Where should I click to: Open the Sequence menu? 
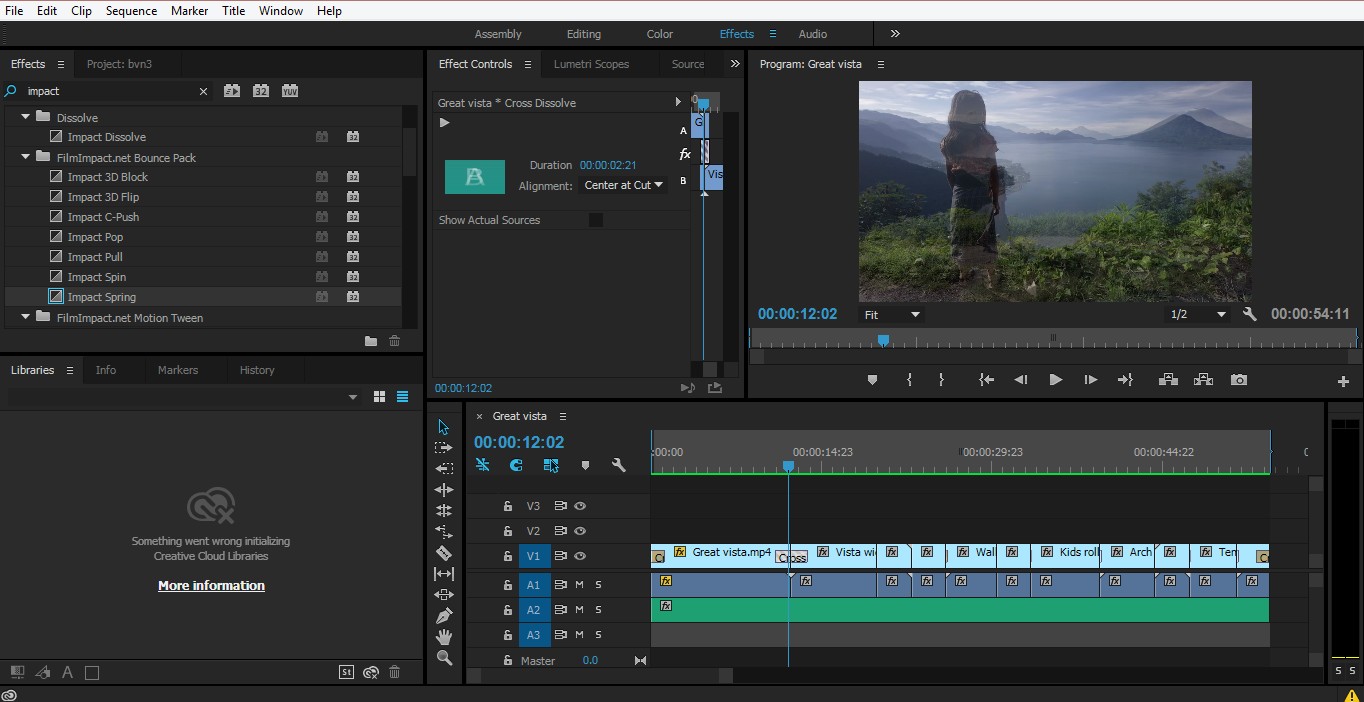[x=131, y=11]
